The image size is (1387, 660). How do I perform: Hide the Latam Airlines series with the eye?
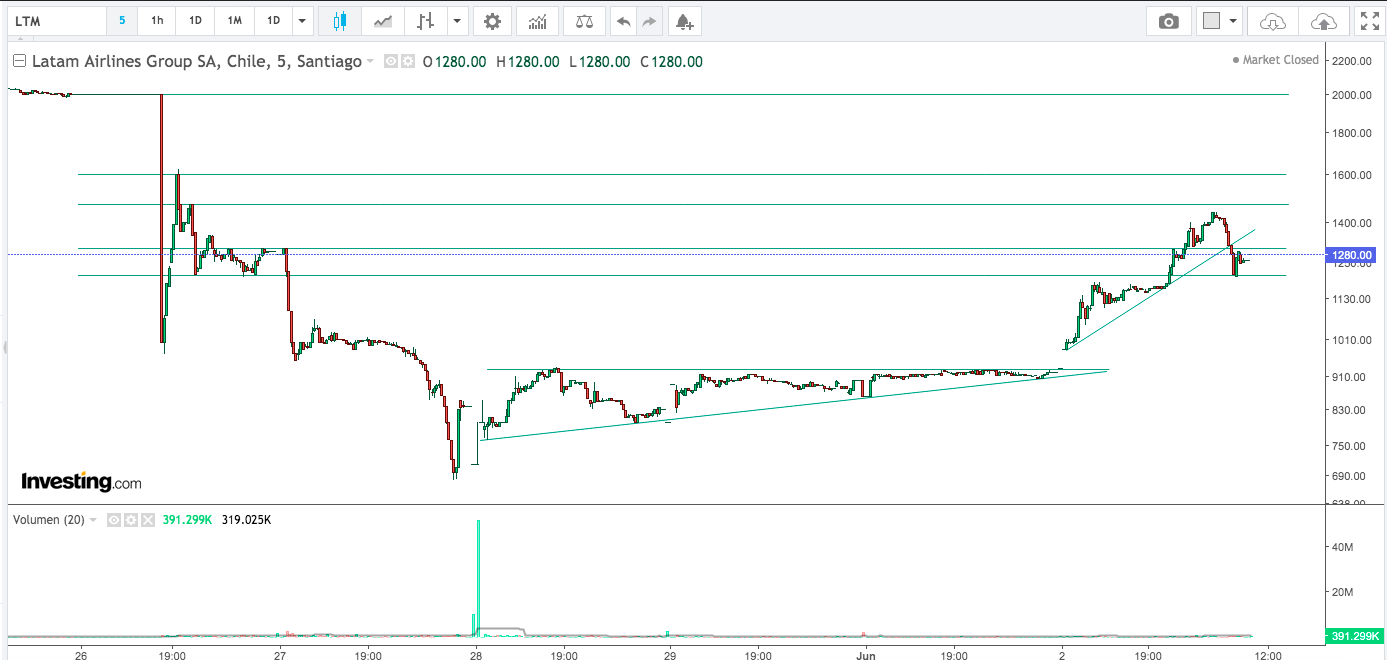pyautogui.click(x=391, y=61)
